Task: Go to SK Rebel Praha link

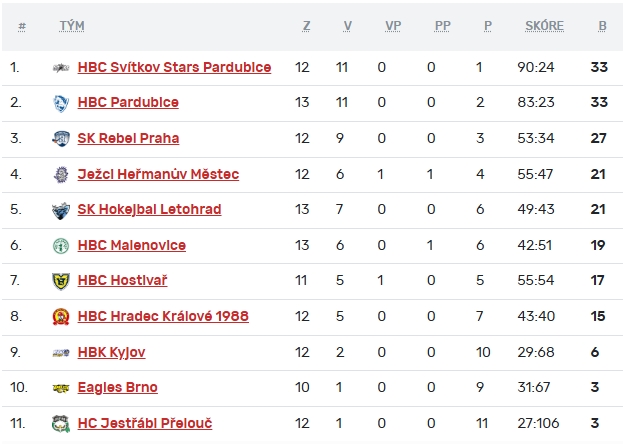Action: click(128, 139)
